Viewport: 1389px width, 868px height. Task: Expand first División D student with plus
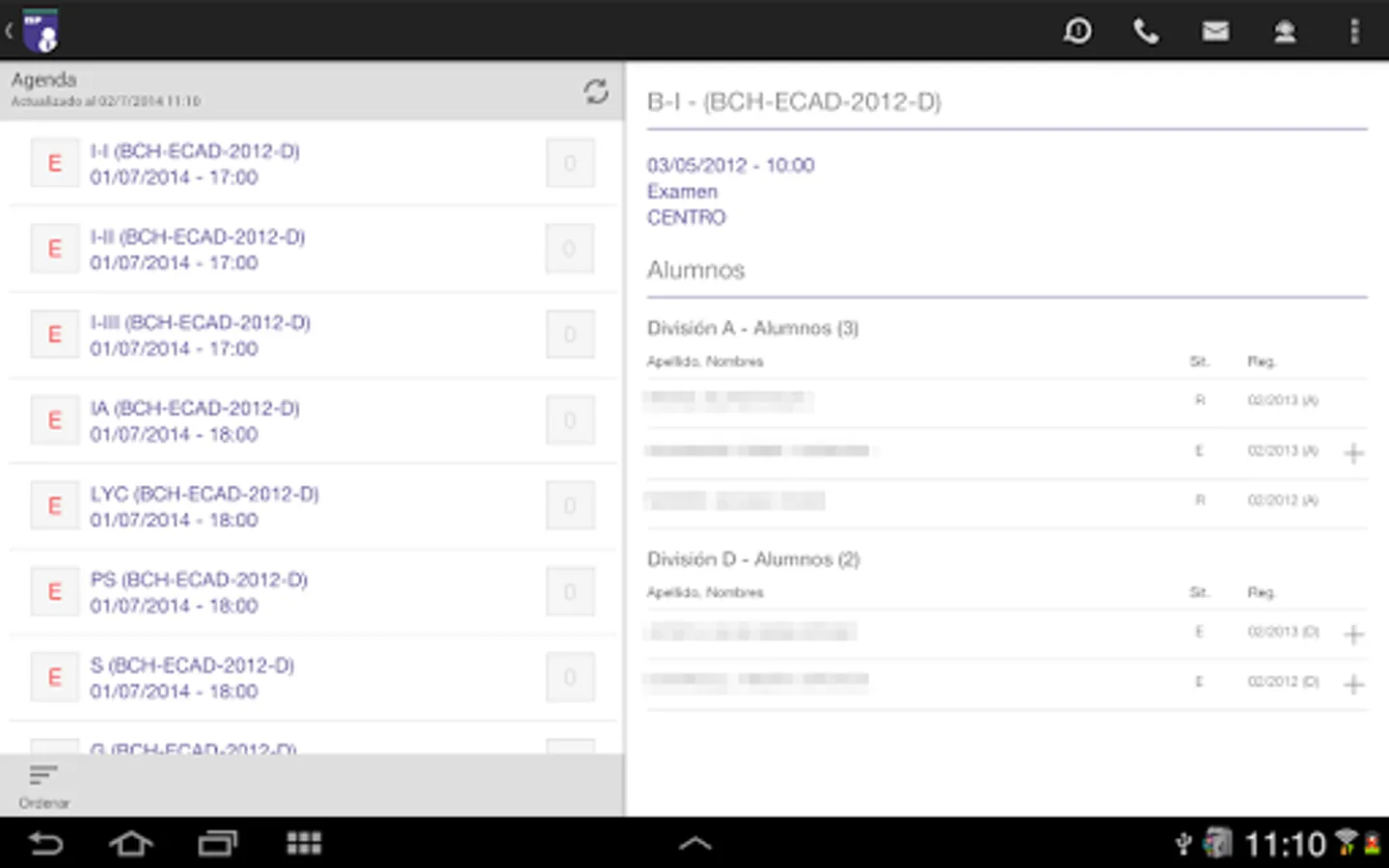point(1353,634)
